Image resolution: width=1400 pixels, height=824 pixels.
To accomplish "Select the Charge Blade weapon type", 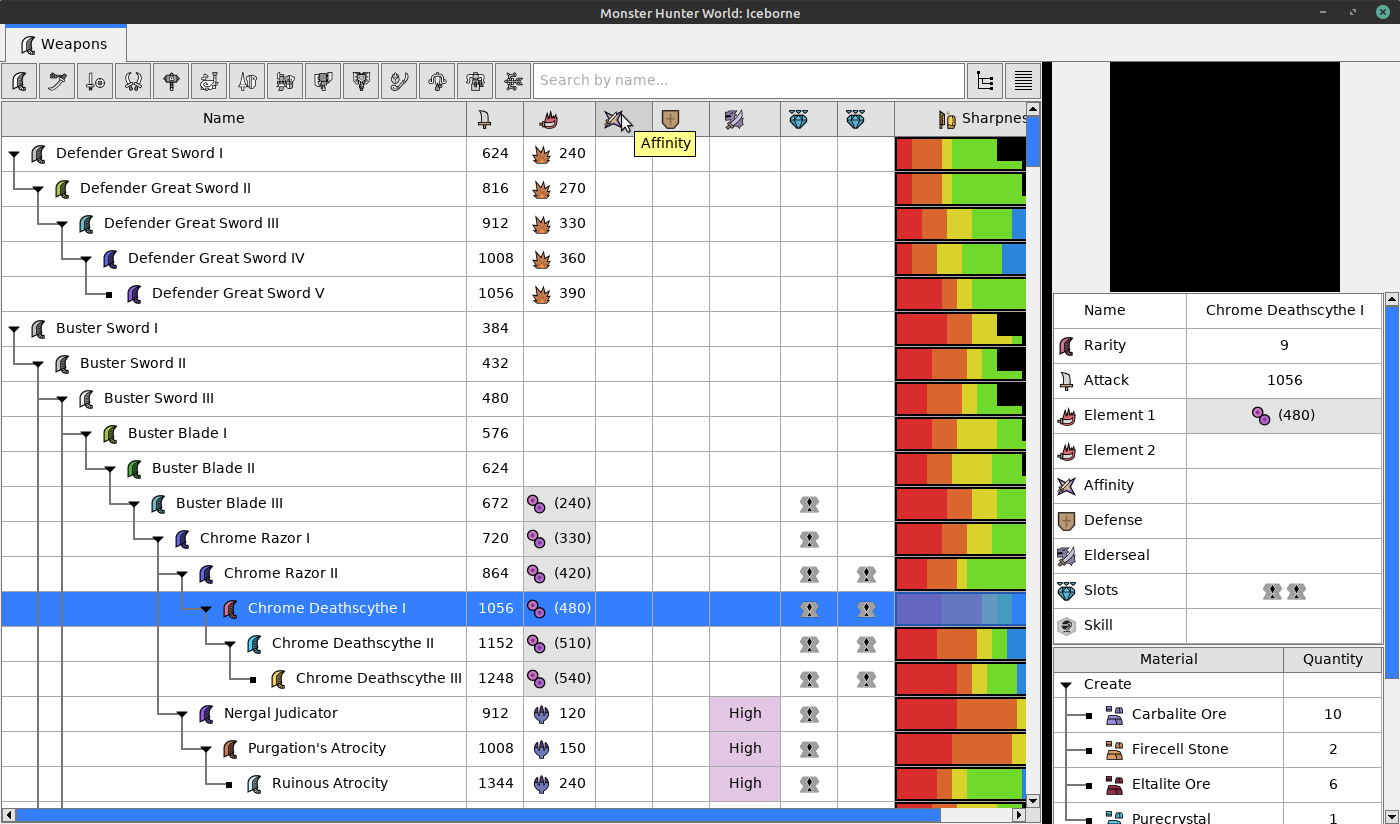I will click(361, 80).
